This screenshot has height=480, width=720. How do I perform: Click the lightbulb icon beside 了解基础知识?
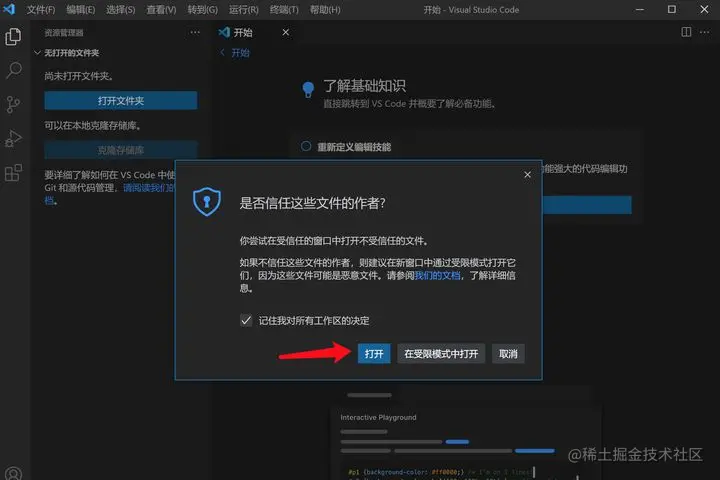tap(308, 89)
